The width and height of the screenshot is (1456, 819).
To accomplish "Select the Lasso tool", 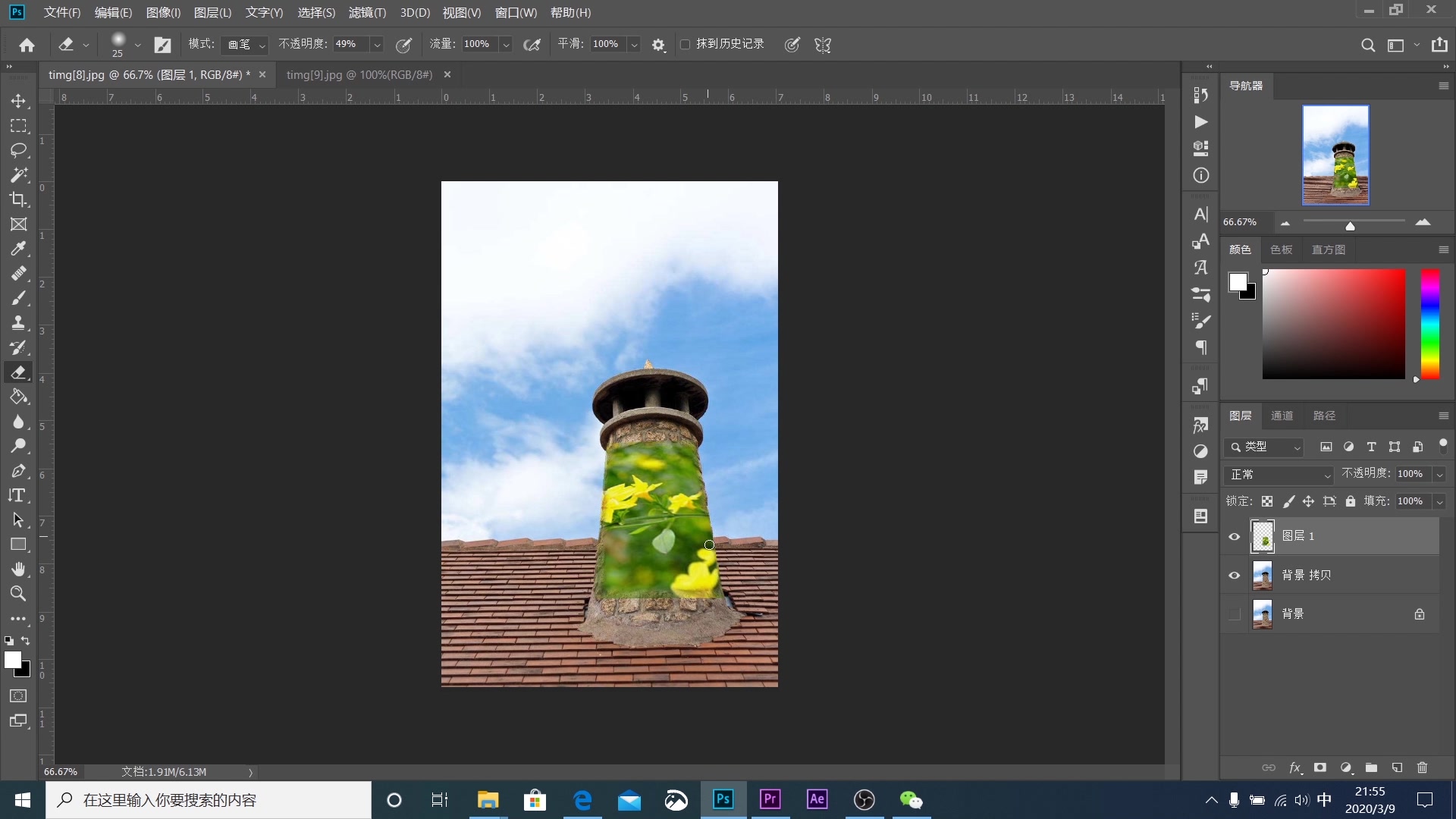I will [x=18, y=150].
